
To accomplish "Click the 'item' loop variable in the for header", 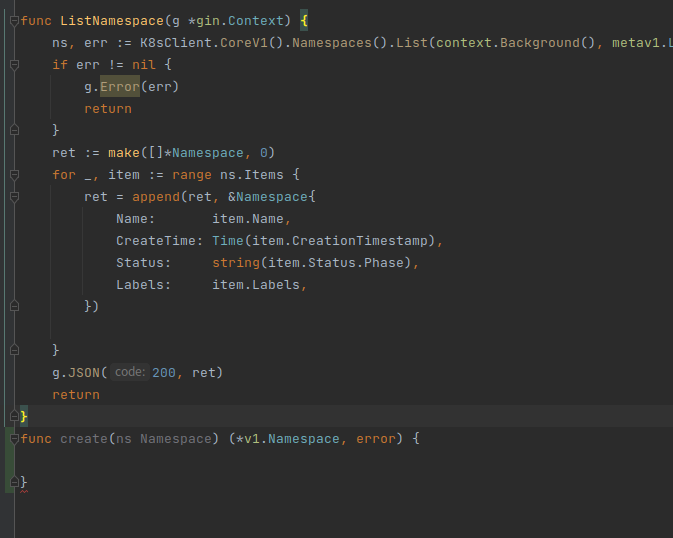I will [x=124, y=175].
